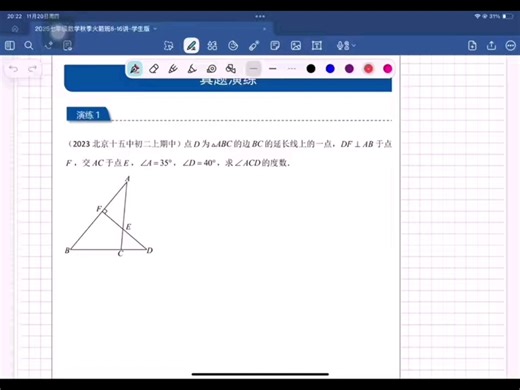Pick the red pen color

(368, 69)
